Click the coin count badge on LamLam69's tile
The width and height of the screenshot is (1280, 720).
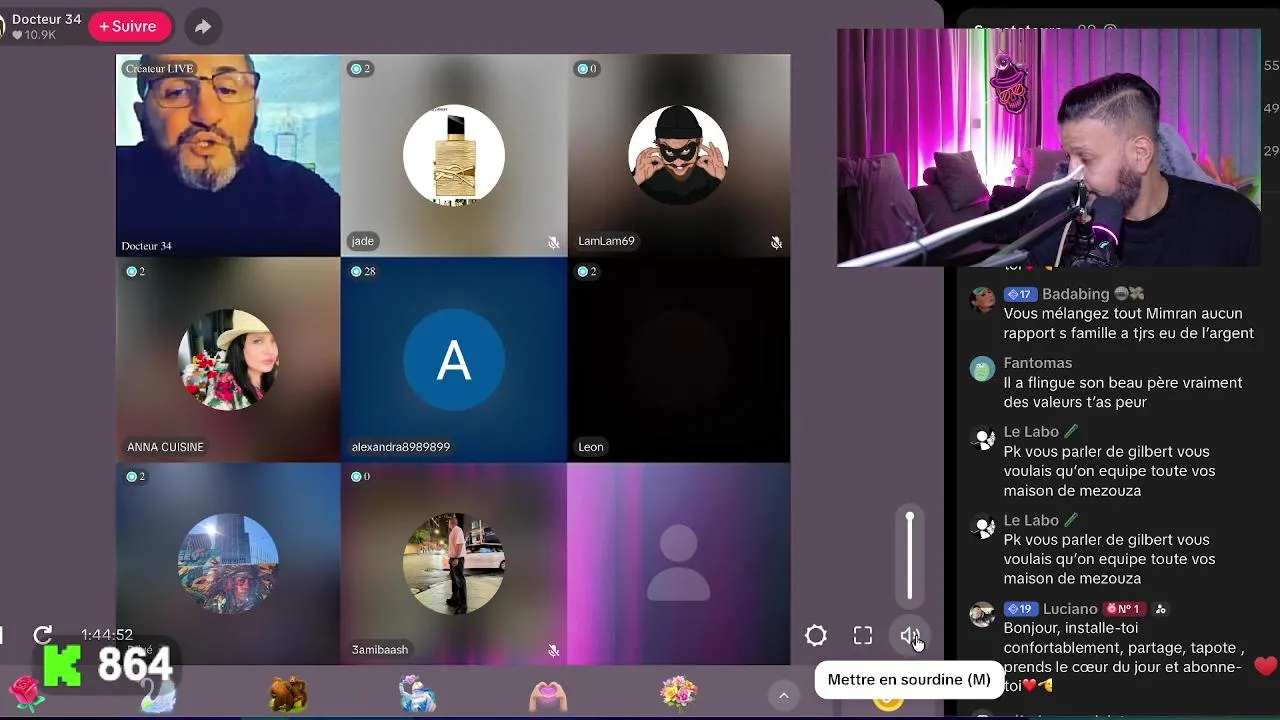pos(586,69)
